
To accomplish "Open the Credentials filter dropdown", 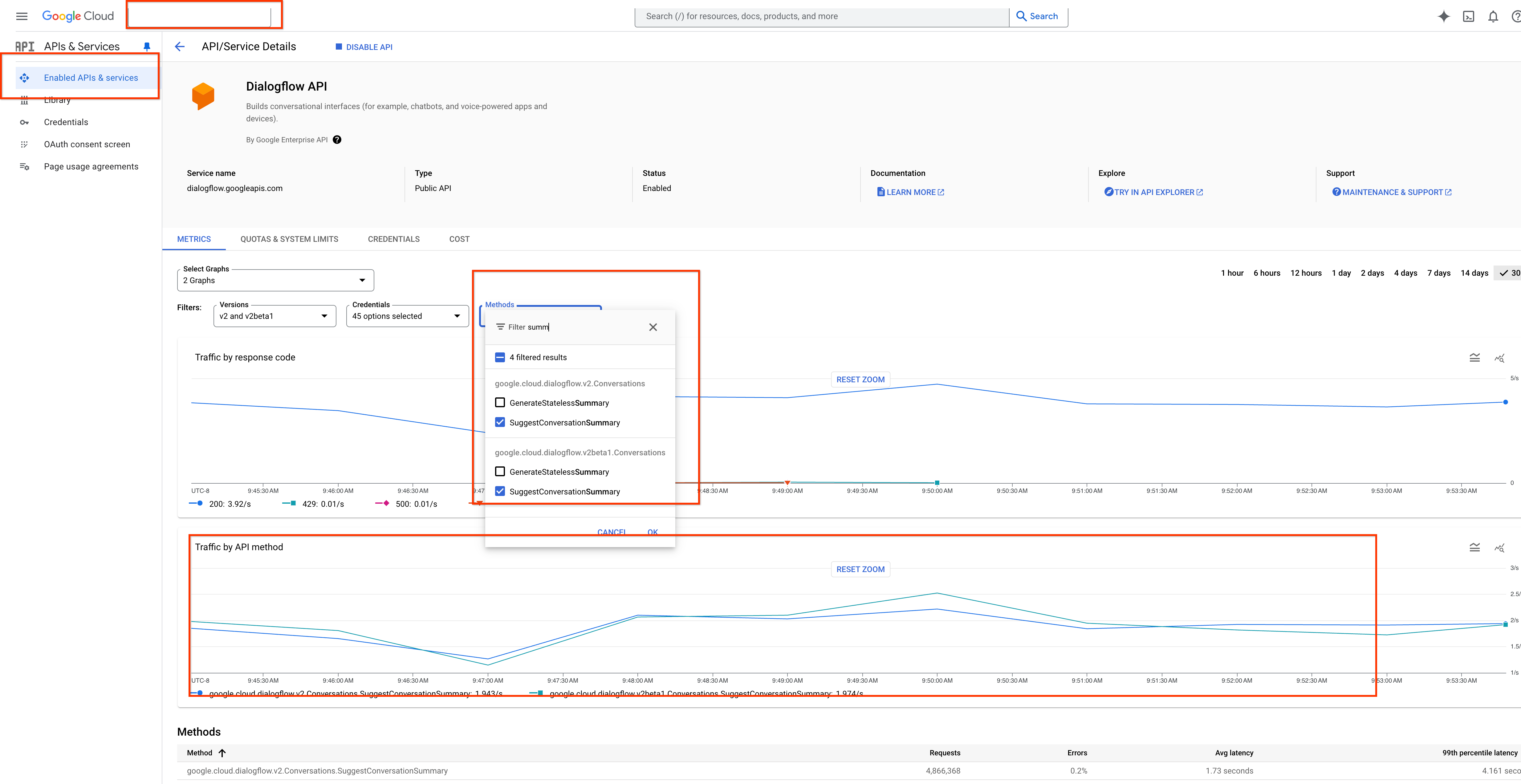I will [407, 316].
